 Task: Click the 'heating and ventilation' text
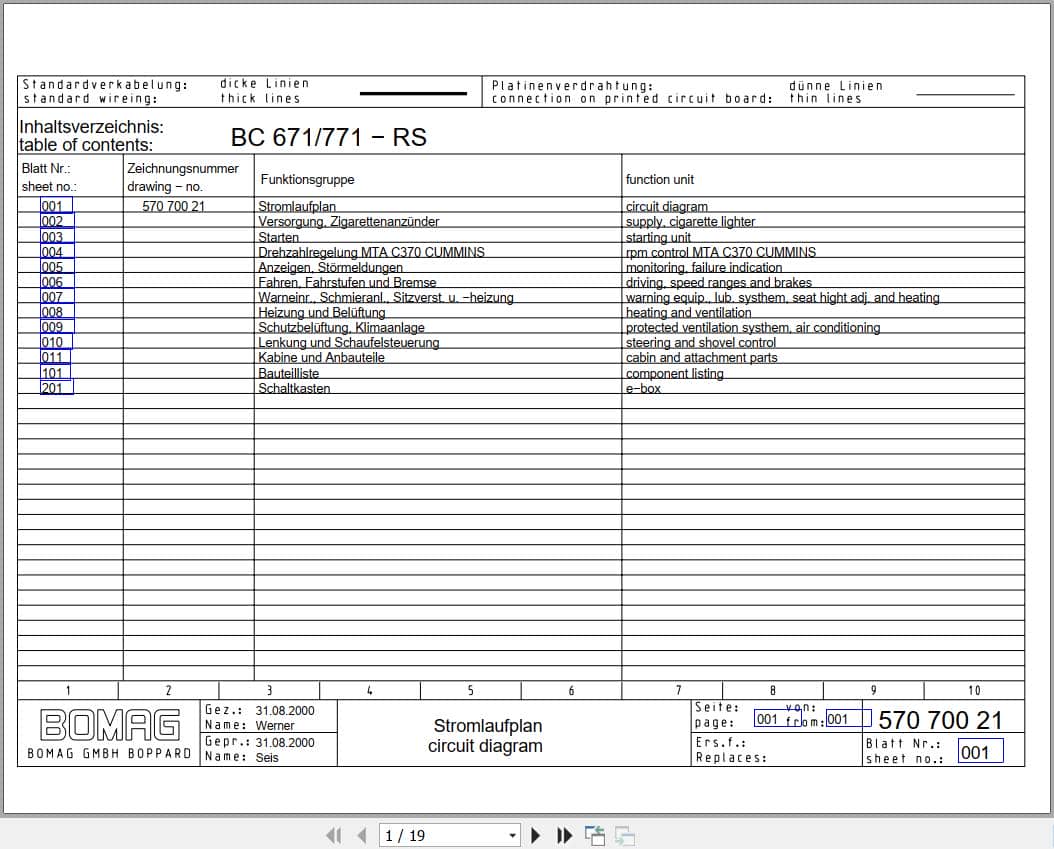[688, 313]
